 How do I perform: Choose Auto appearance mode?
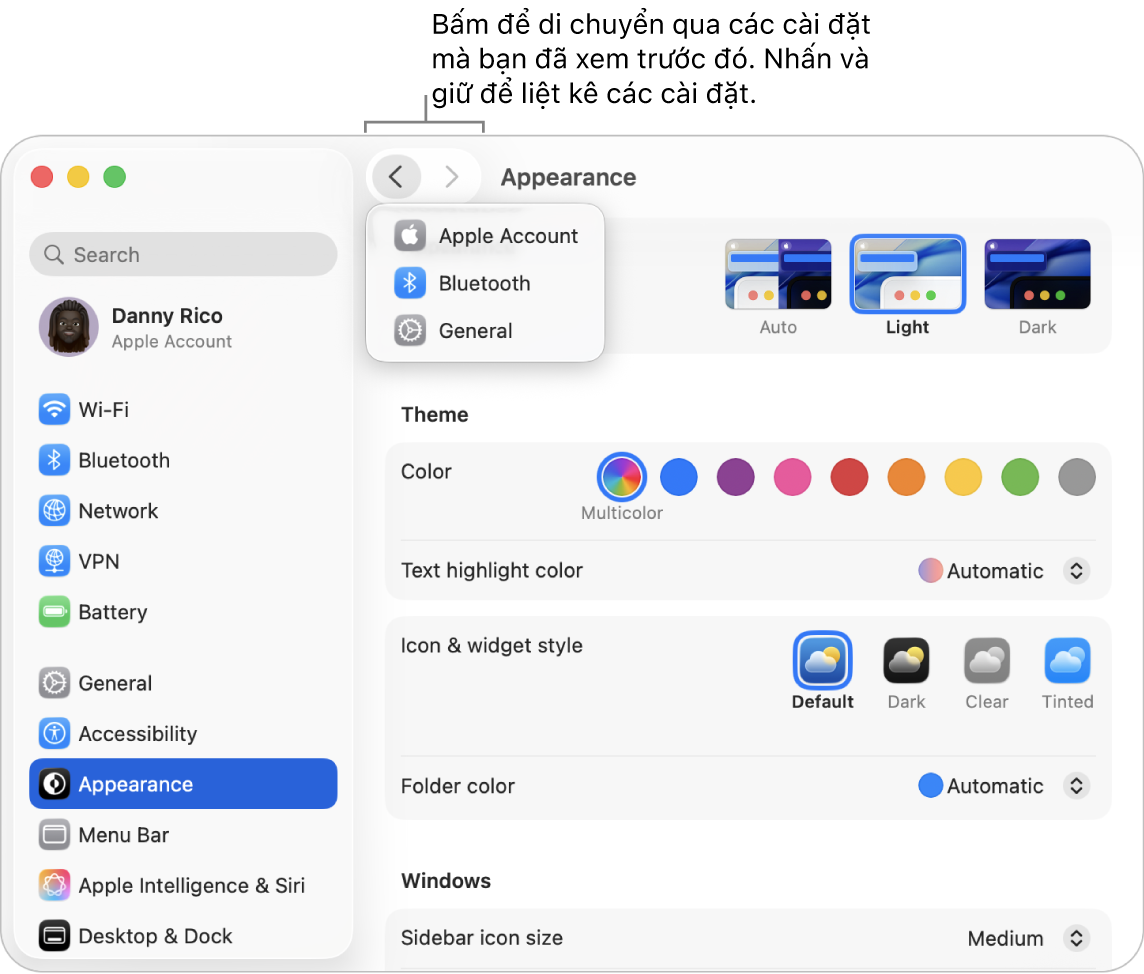tap(778, 275)
